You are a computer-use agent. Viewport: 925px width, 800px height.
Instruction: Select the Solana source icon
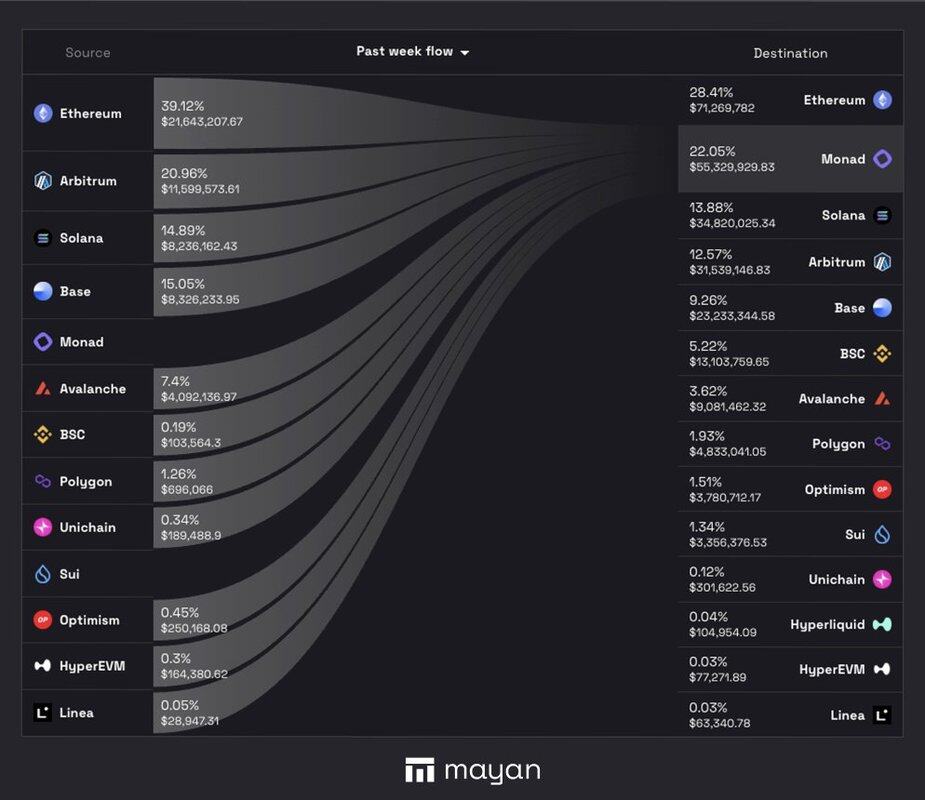click(43, 238)
